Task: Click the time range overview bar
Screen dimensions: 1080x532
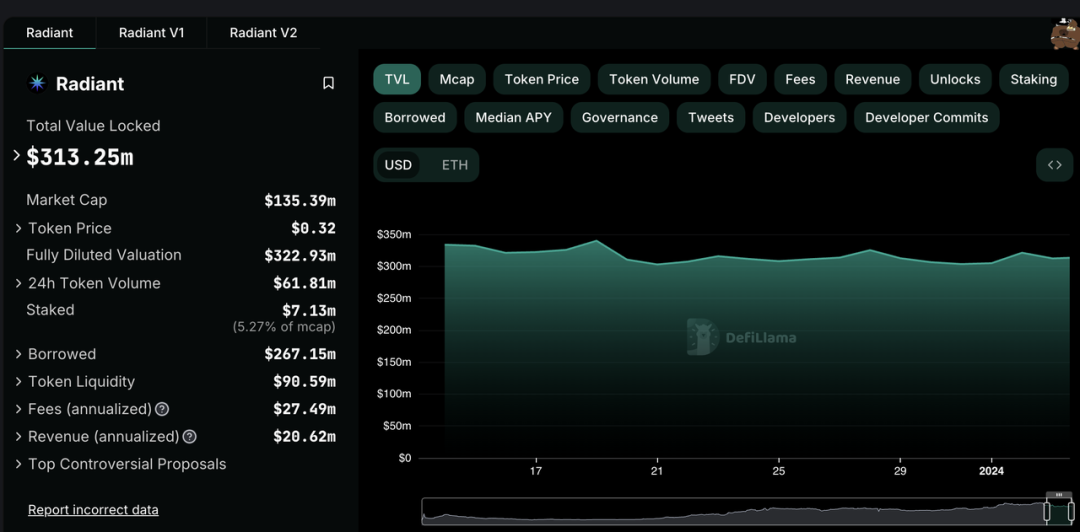Action: 747,511
